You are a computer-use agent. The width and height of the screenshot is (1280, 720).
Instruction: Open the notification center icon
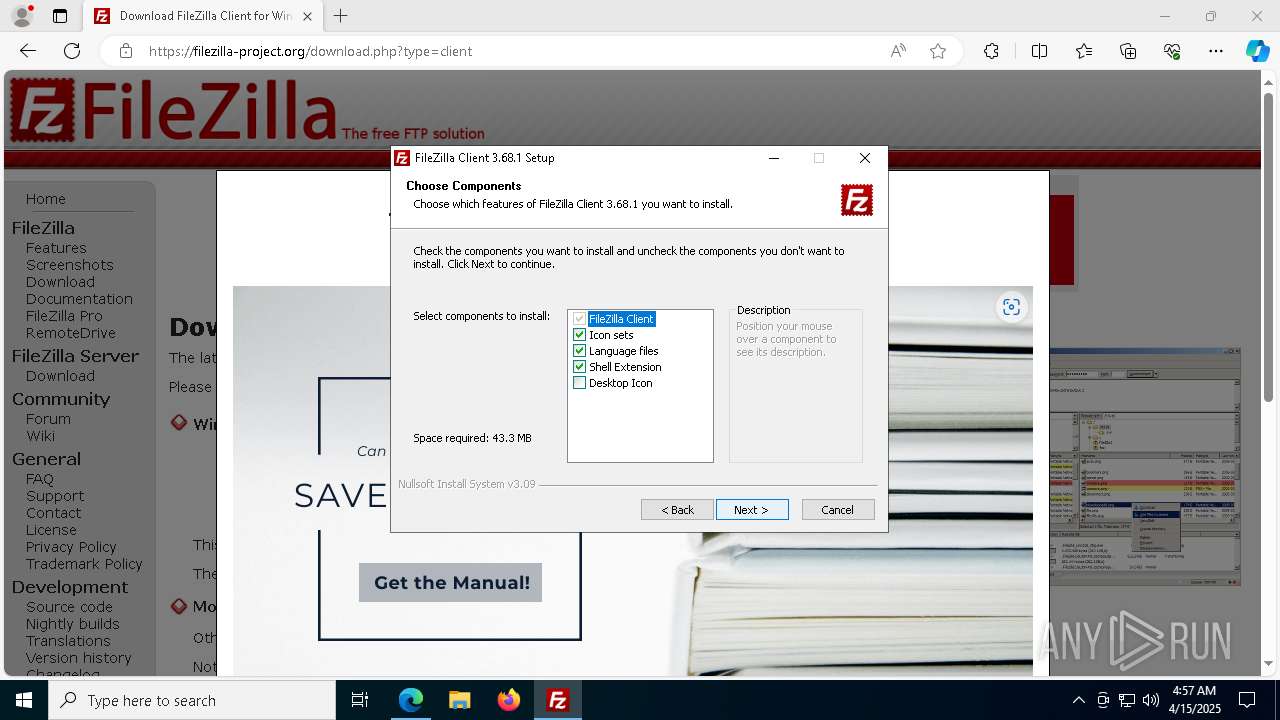(x=1247, y=700)
